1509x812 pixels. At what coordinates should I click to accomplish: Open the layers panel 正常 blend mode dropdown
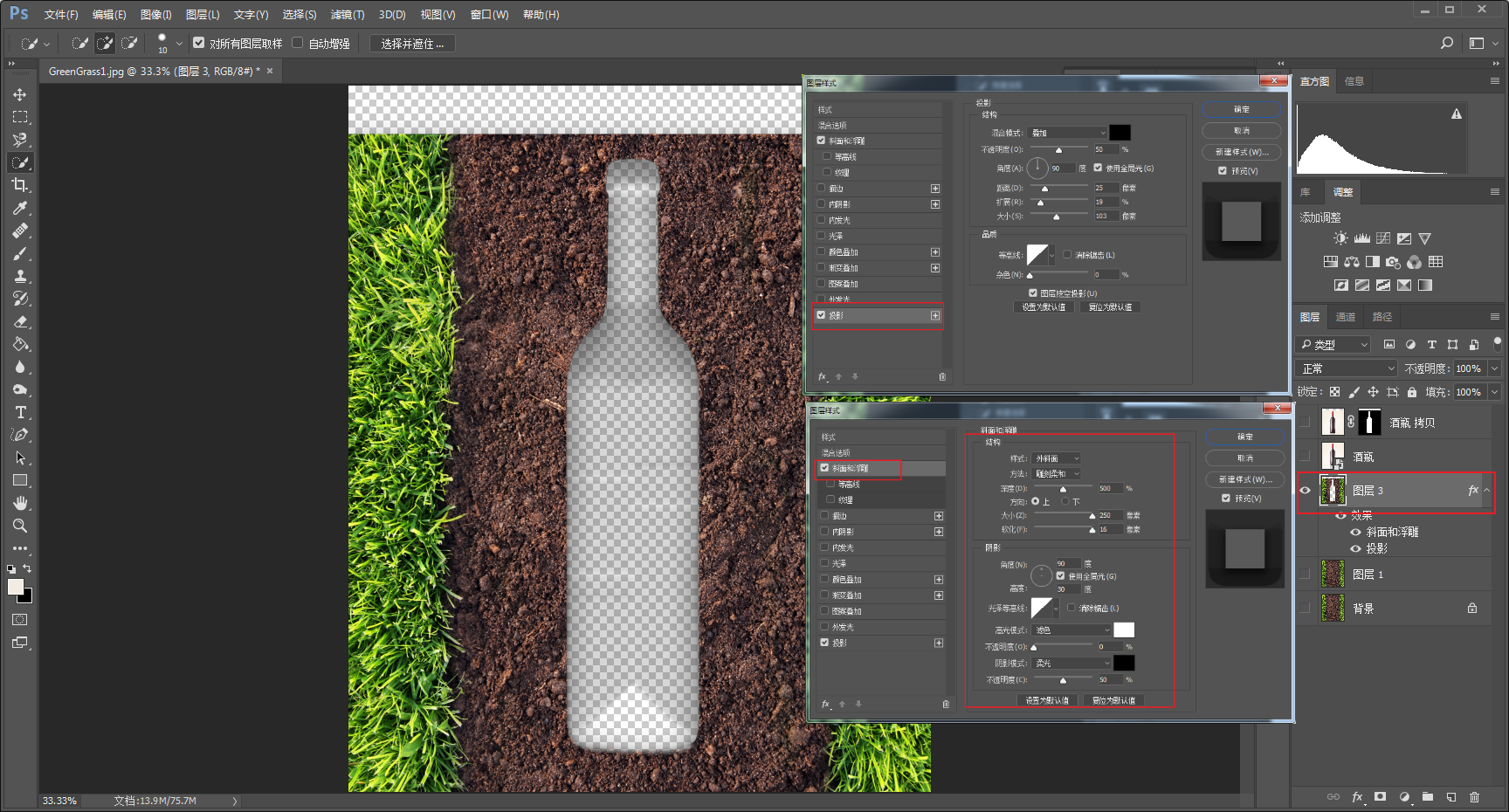1347,368
